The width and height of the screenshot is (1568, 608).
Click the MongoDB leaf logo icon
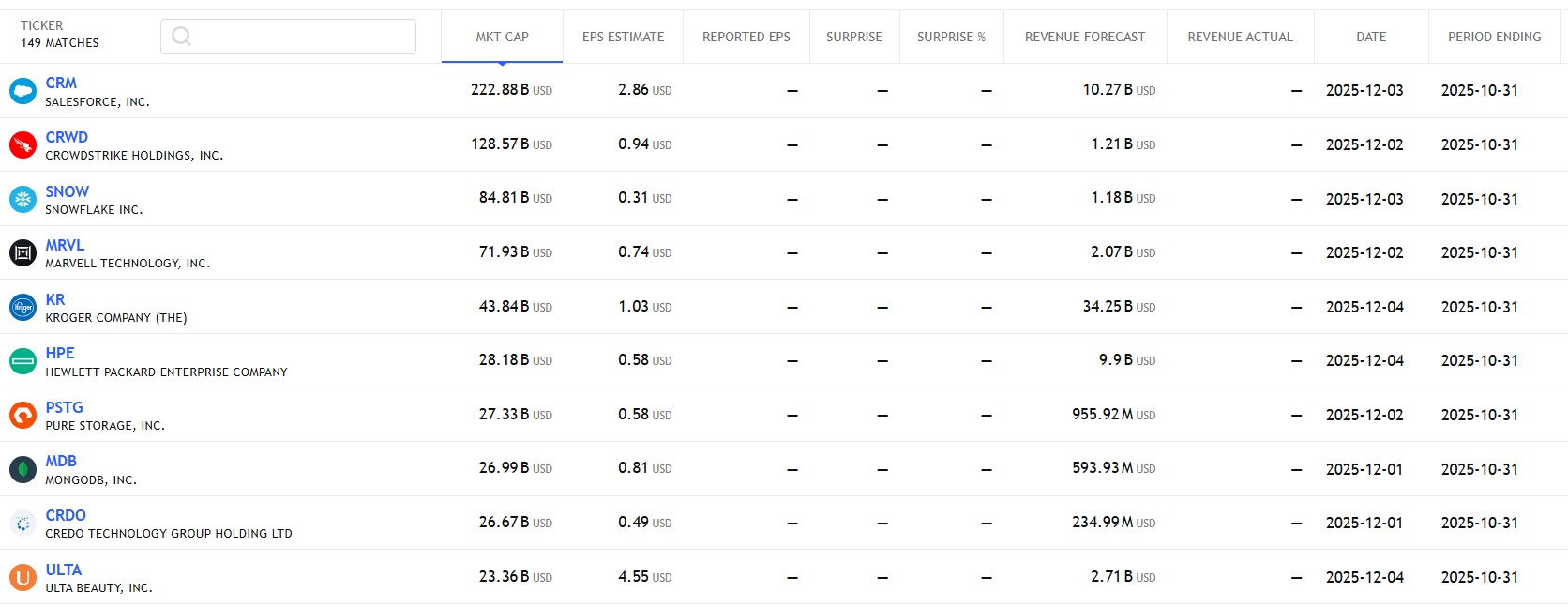point(23,469)
